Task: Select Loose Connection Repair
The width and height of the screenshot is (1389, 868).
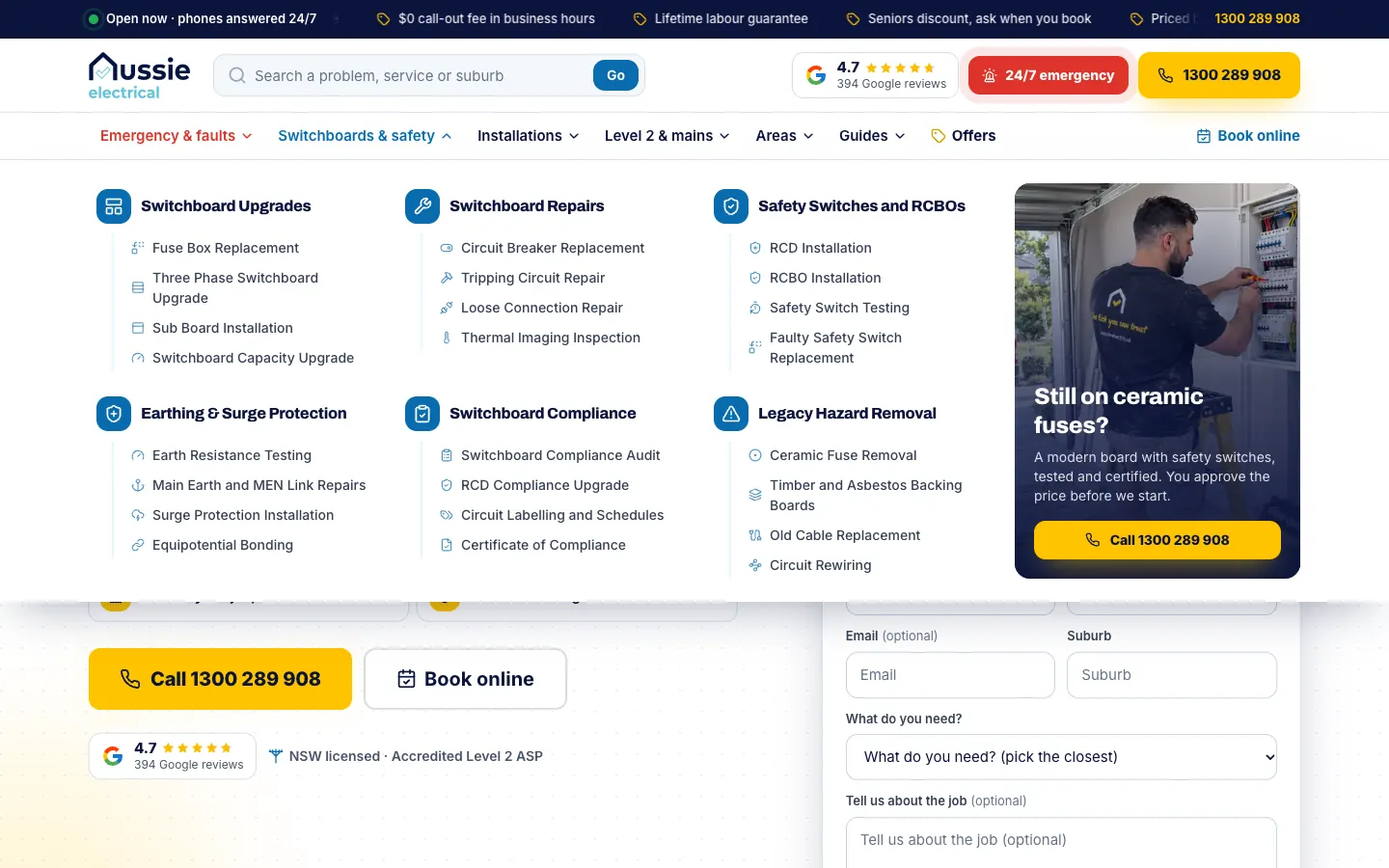Action: coord(542,308)
